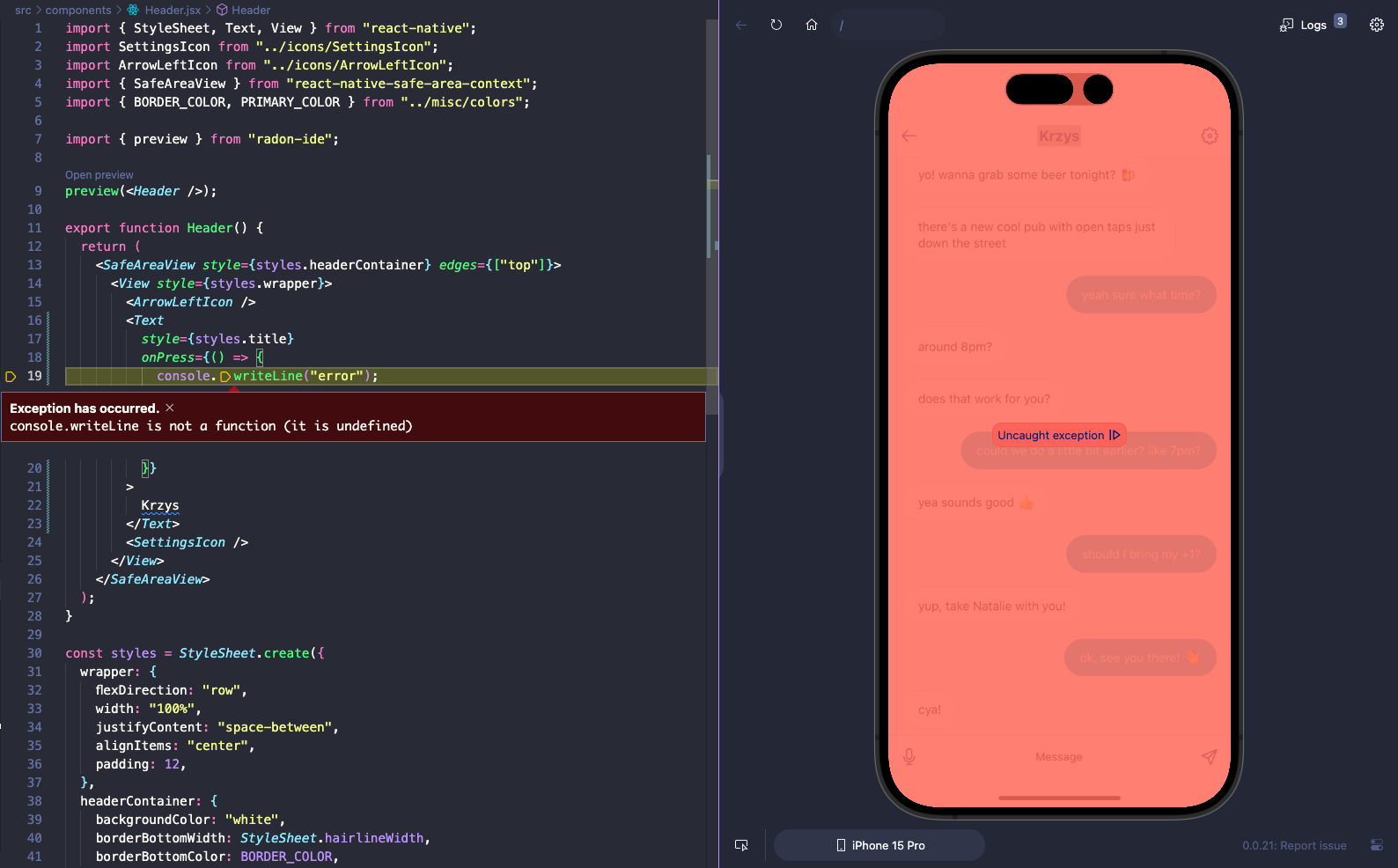The width and height of the screenshot is (1398, 868).
Task: Open the iPhone 15 Pro device selector
Action: (879, 845)
